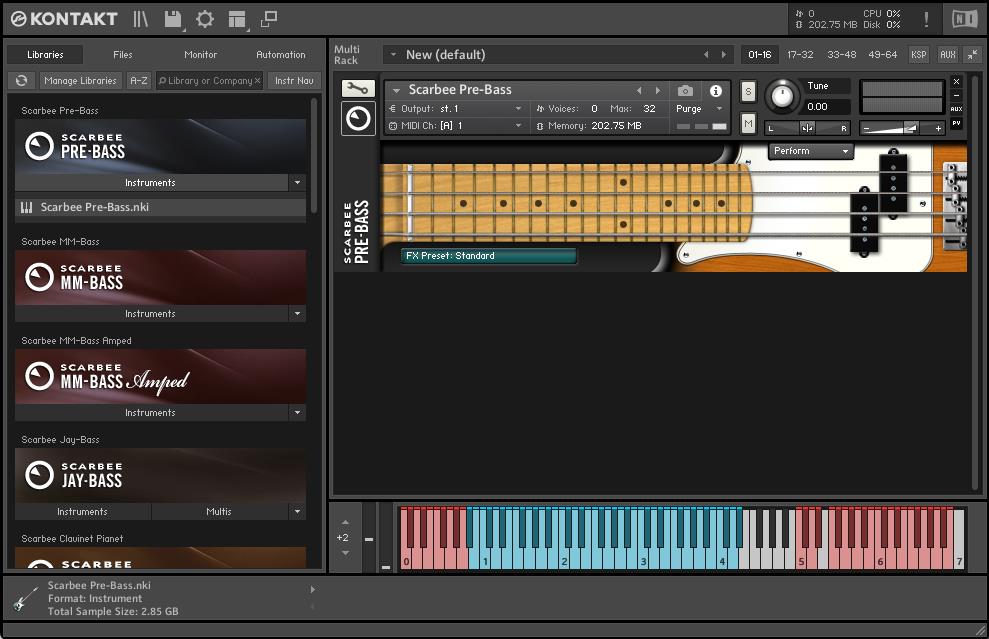Click the Instr Nav button
Screen dimensions: 989x639
(293, 81)
